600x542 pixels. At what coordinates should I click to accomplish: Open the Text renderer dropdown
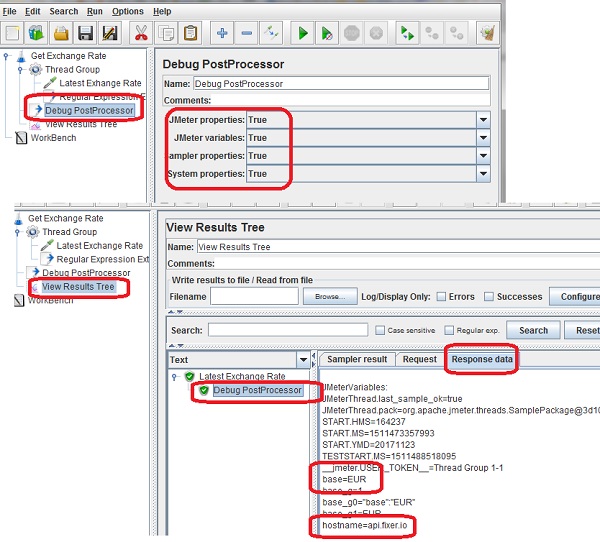[x=303, y=360]
